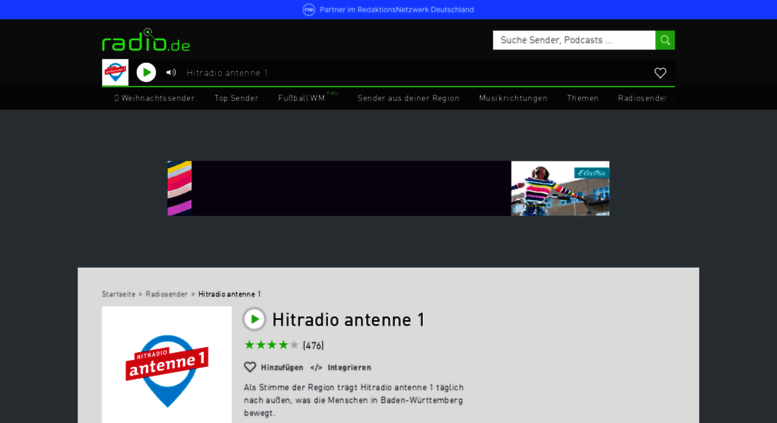
Task: Click the station description paragraph
Action: tap(354, 400)
